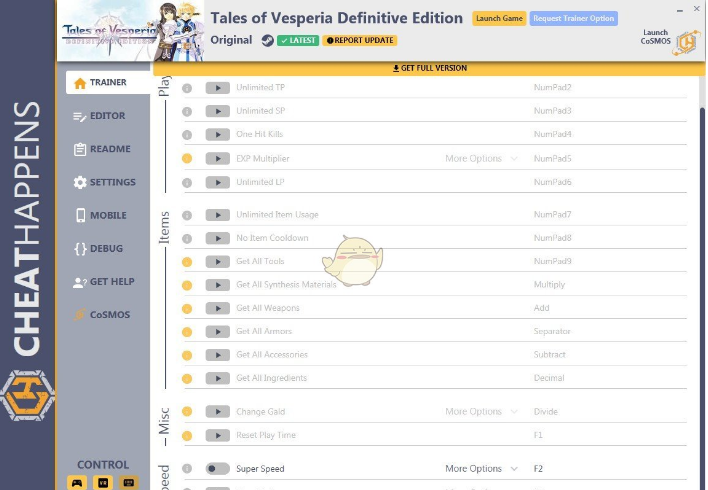Activate the One Hit Kills cheat
Viewport: 708px width, 490px height.
pyautogui.click(x=217, y=134)
